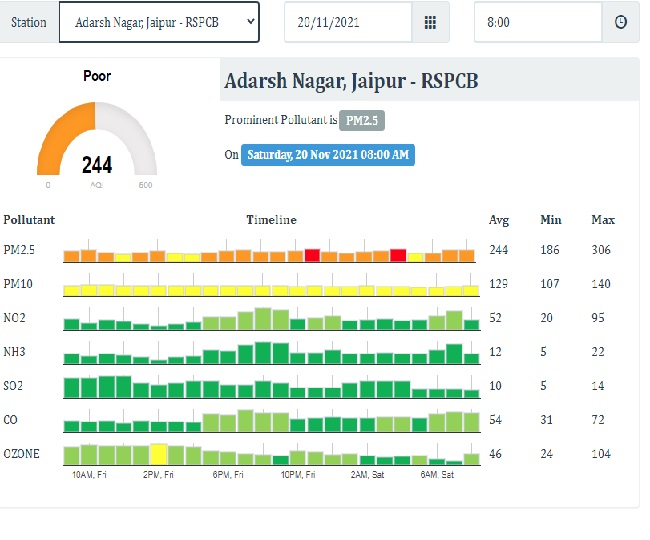Click the PM2.5 prominent pollutant badge
650x540 pixels.
click(x=362, y=120)
